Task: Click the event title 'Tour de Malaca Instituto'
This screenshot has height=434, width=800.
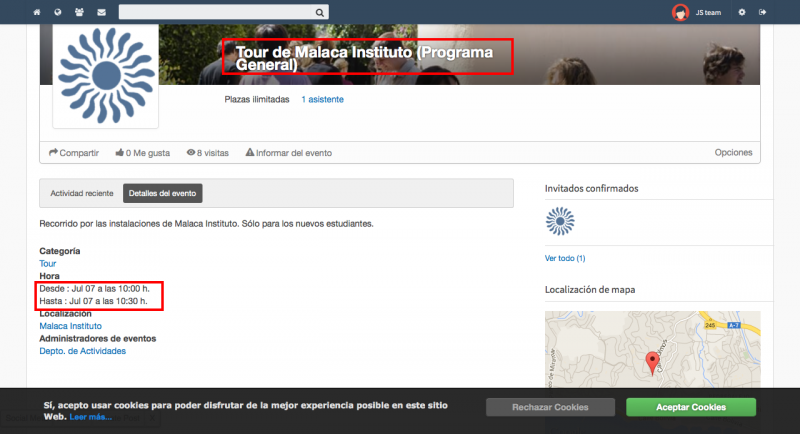Action: (x=364, y=58)
